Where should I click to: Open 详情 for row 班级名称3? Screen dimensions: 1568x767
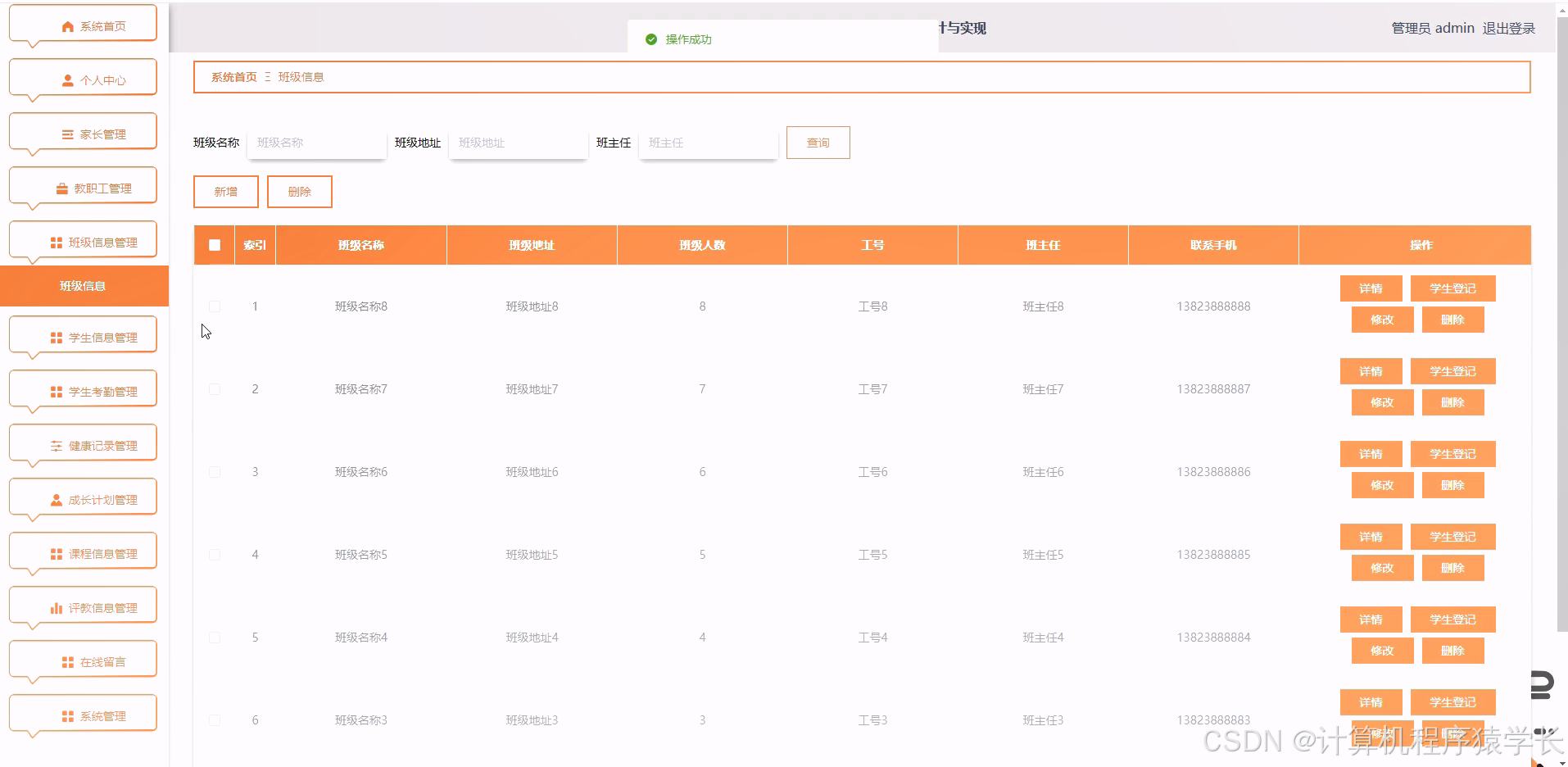click(x=1371, y=702)
